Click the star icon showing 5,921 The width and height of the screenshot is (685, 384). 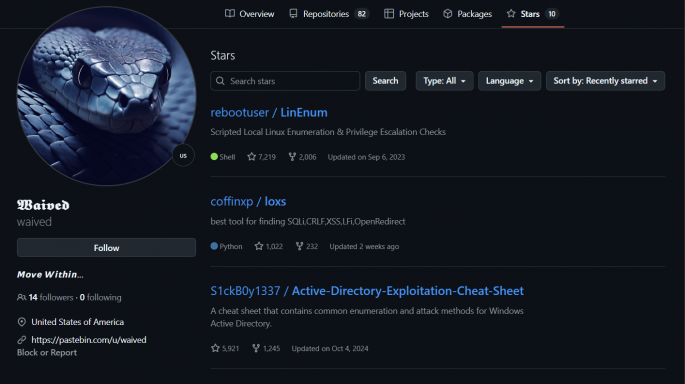coord(215,348)
